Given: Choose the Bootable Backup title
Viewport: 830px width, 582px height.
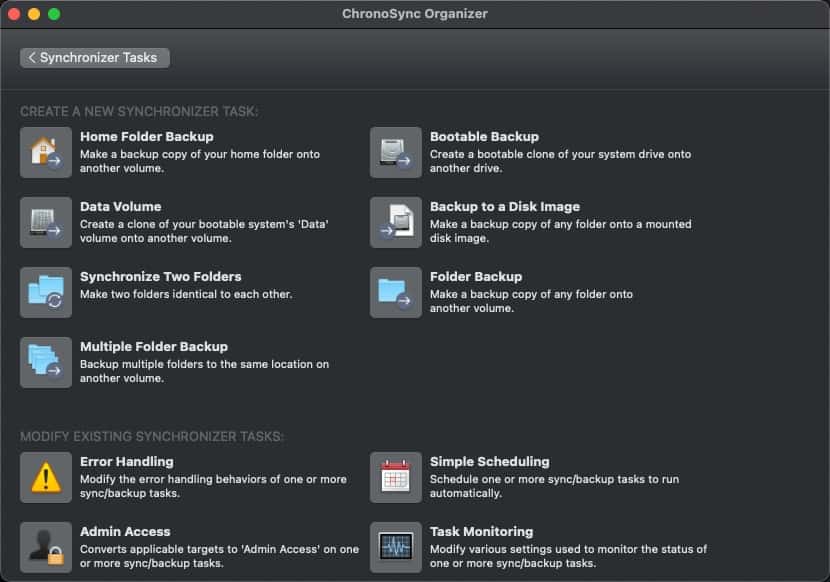Looking at the screenshot, I should 484,137.
